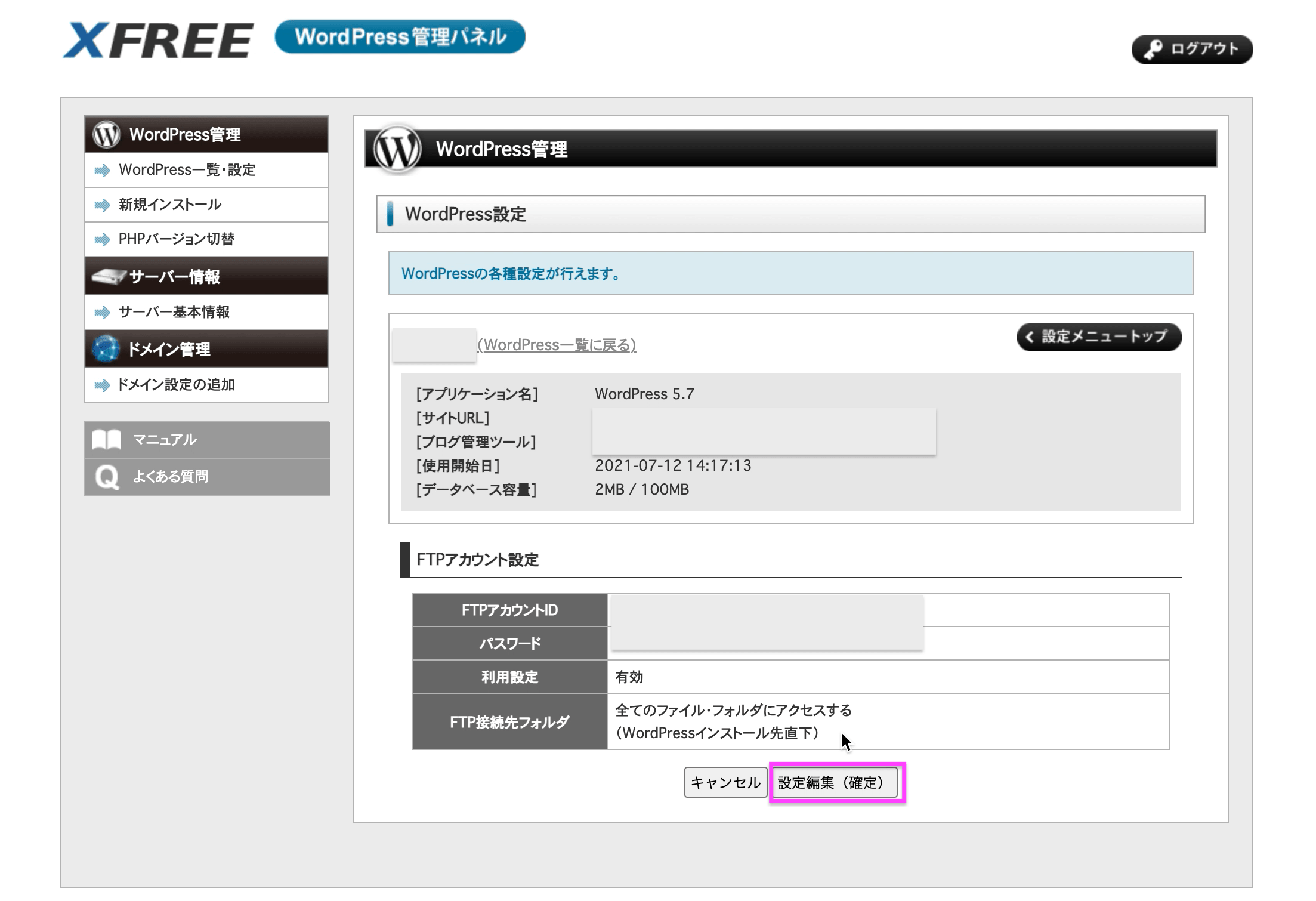Select 新規インストール menu item

click(x=170, y=205)
